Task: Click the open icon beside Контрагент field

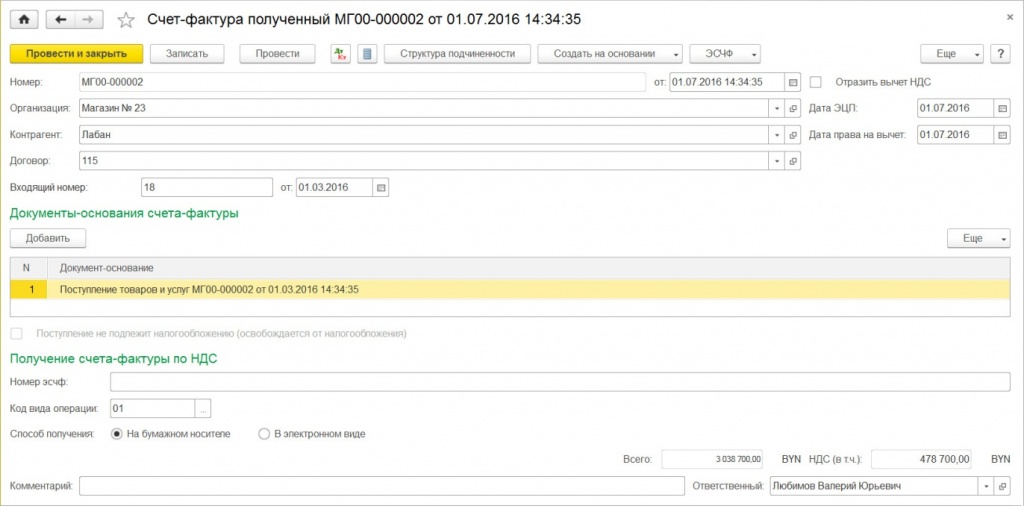Action: click(794, 134)
